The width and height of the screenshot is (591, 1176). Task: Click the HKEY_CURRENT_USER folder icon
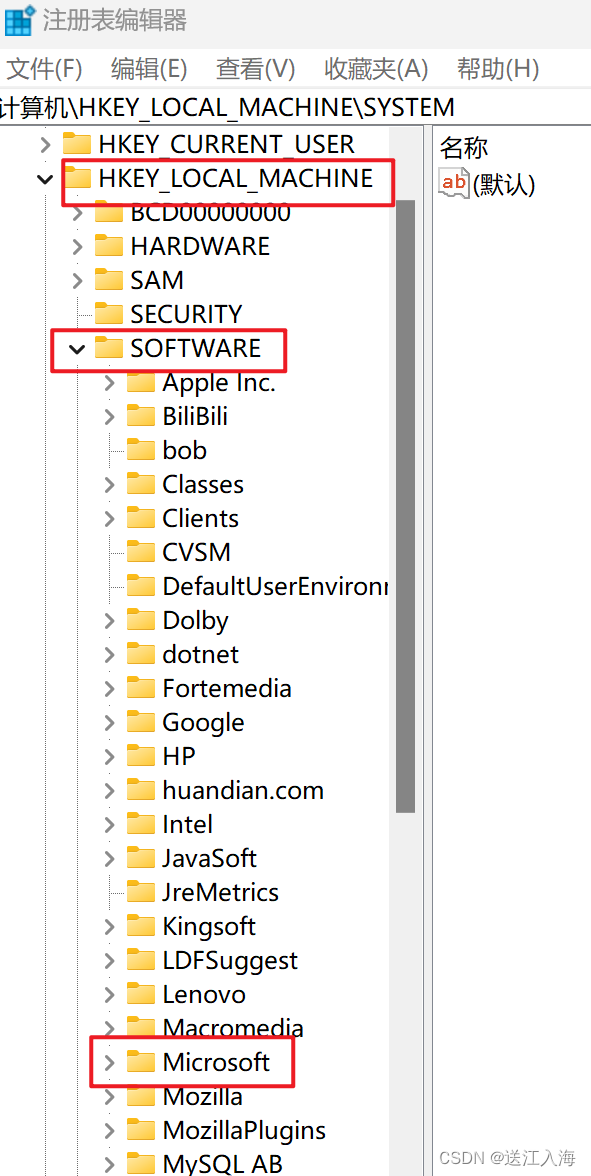(x=76, y=144)
